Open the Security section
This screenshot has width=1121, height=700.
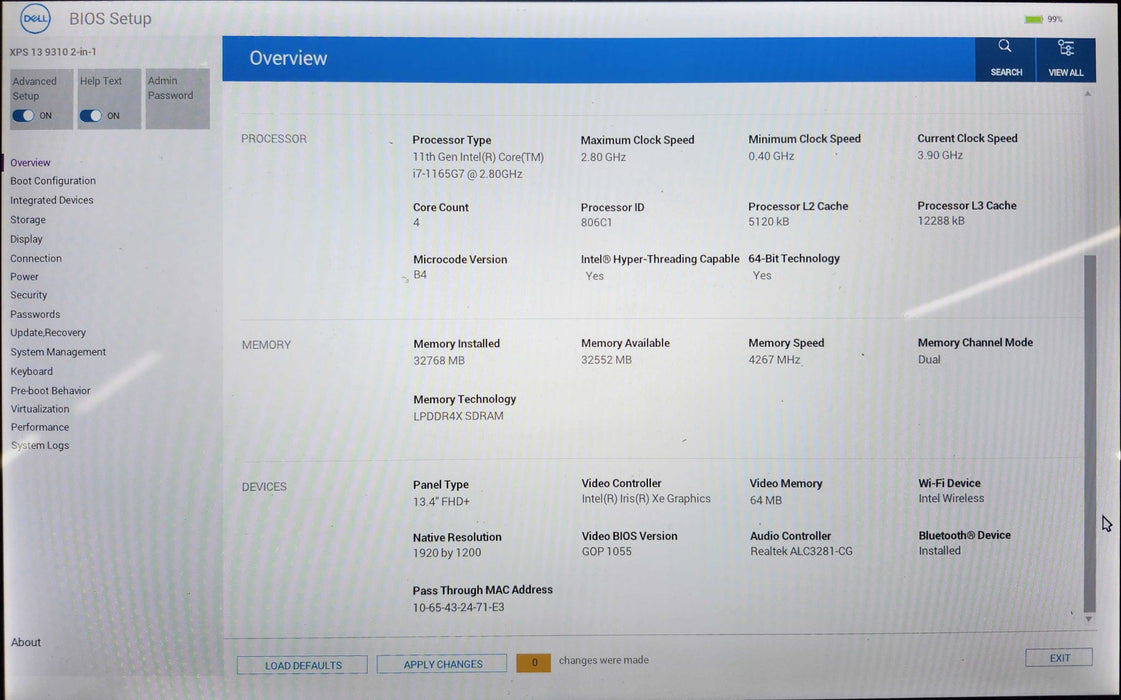tap(29, 295)
